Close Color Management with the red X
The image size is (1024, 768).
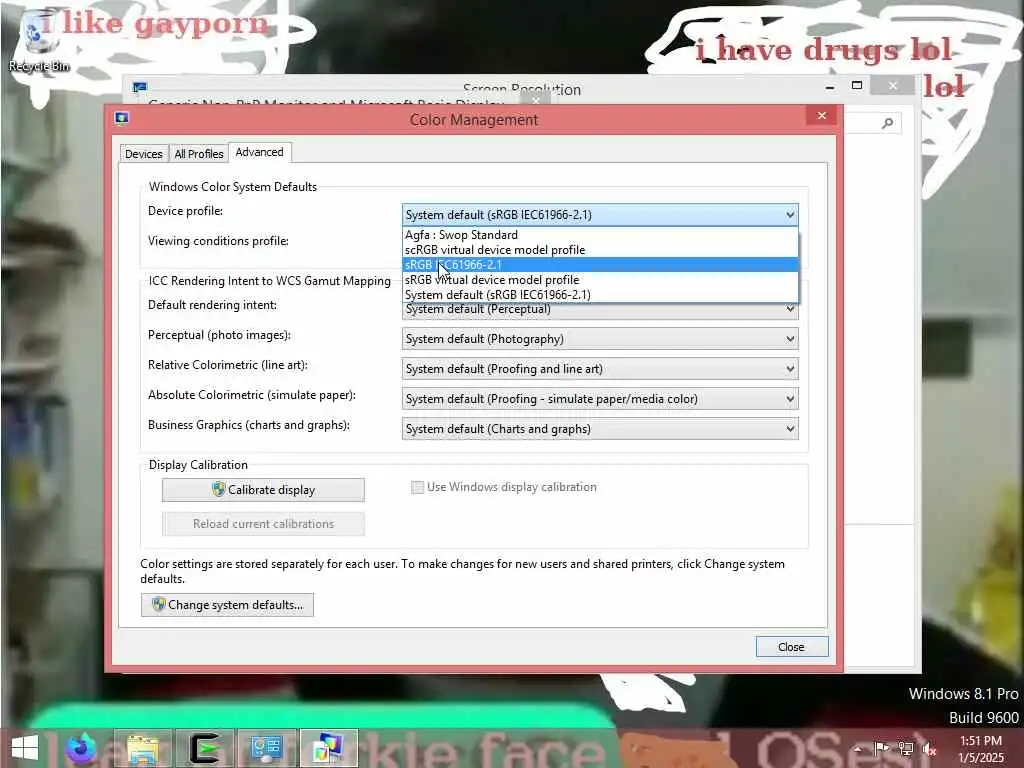(x=822, y=116)
